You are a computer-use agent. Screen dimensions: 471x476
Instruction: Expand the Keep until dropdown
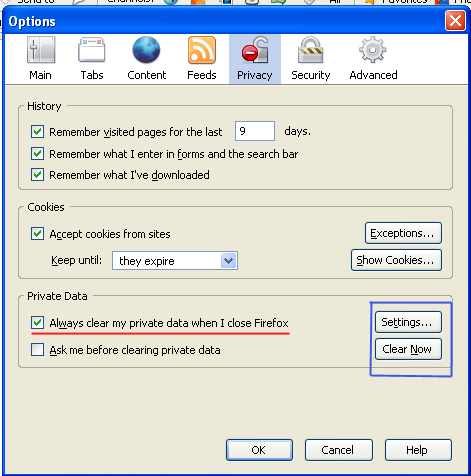pos(175,261)
